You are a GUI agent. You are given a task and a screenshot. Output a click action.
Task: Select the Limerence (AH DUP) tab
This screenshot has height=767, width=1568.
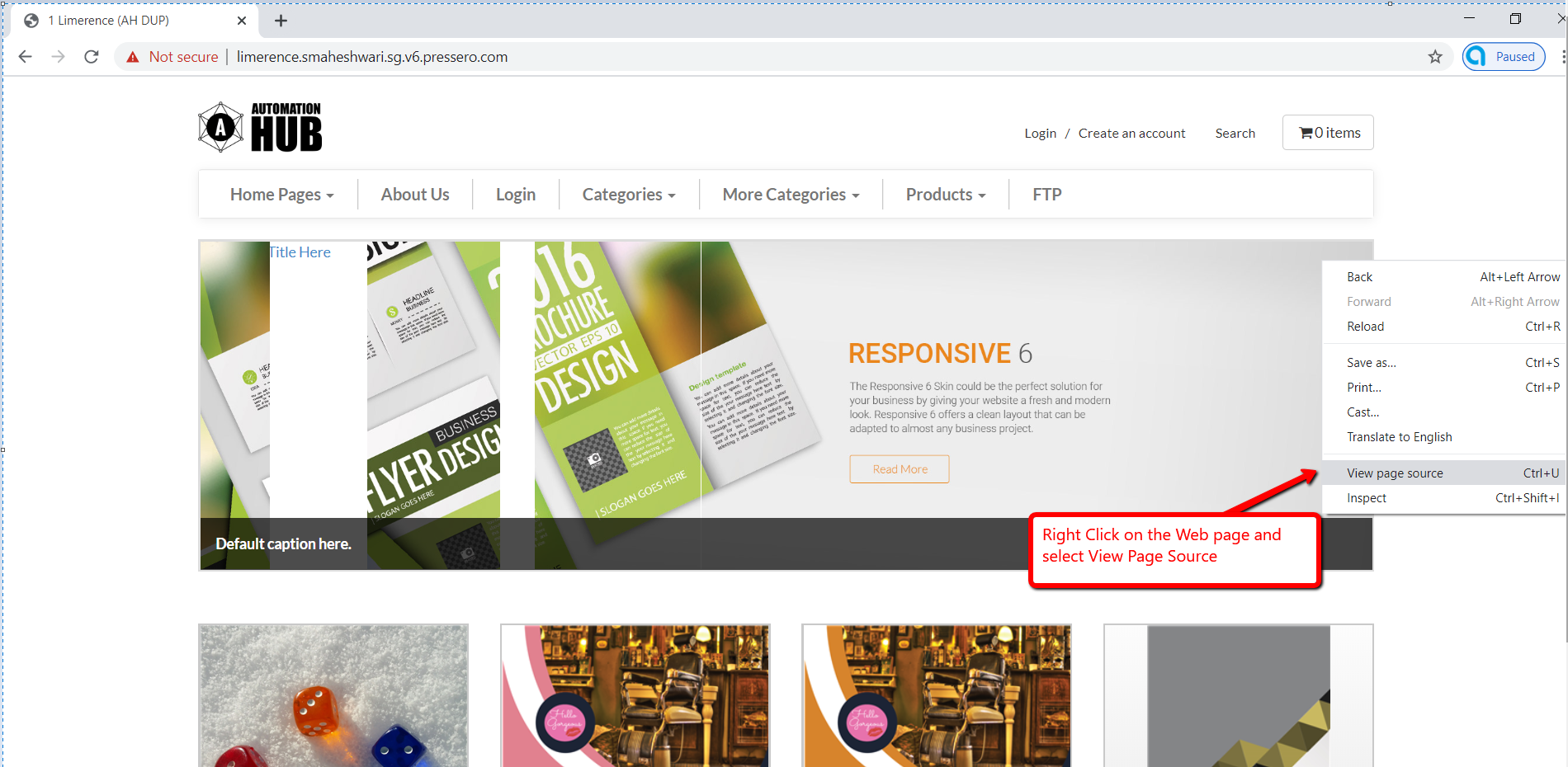[132, 21]
